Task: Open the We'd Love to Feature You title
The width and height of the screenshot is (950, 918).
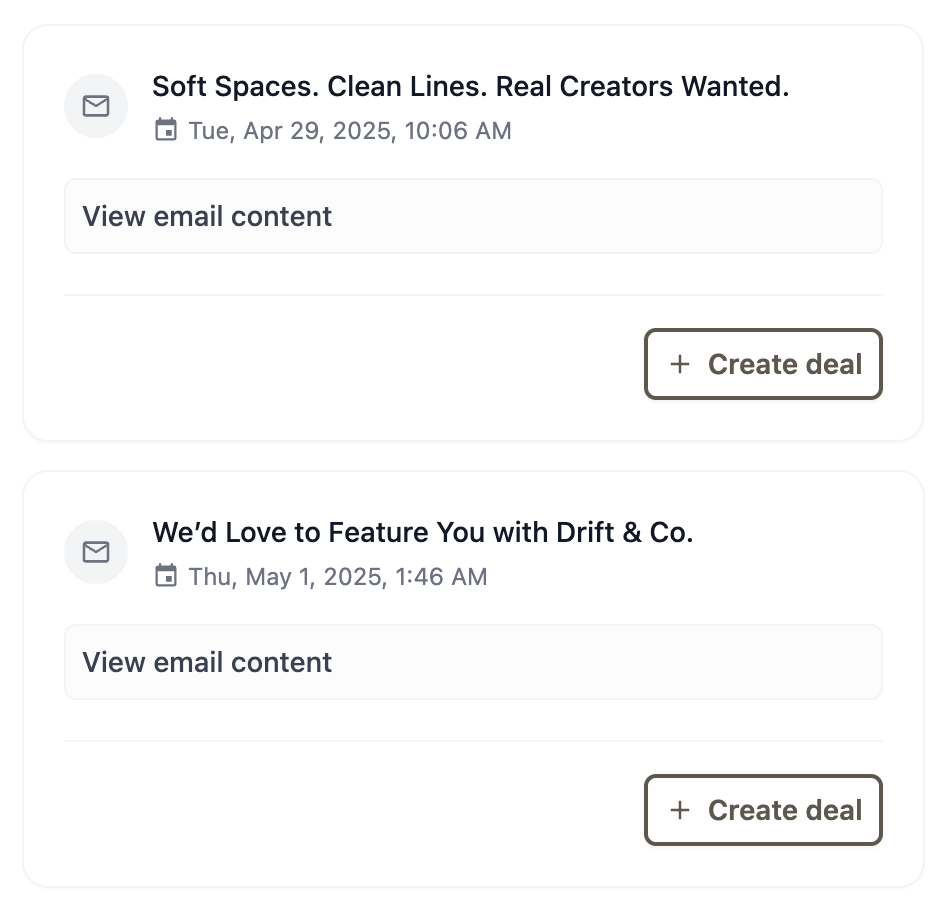Action: click(422, 533)
